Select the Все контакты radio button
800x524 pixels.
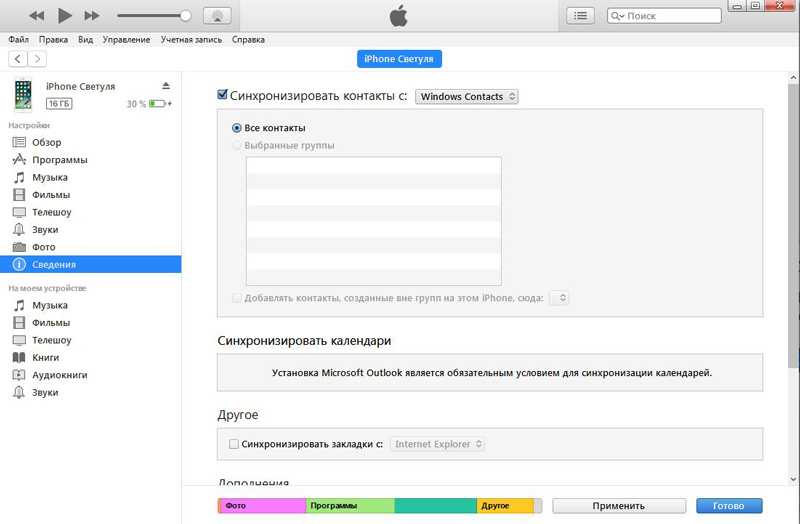[x=236, y=128]
